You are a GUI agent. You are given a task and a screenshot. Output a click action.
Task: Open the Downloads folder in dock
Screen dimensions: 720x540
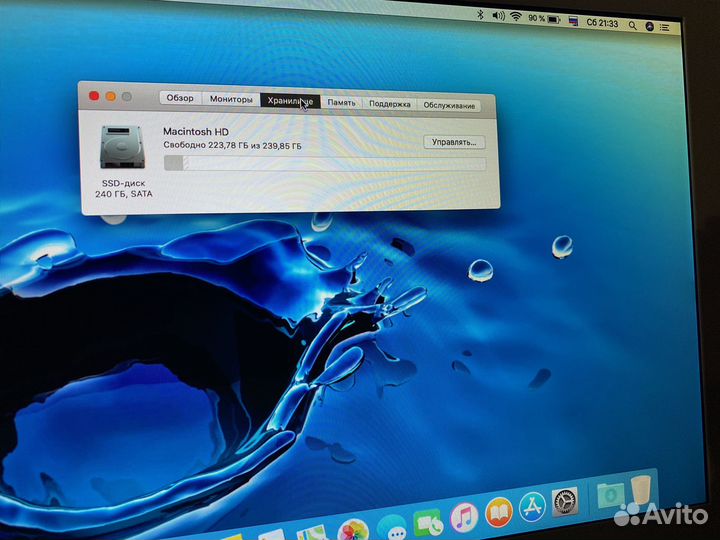pyautogui.click(x=610, y=495)
